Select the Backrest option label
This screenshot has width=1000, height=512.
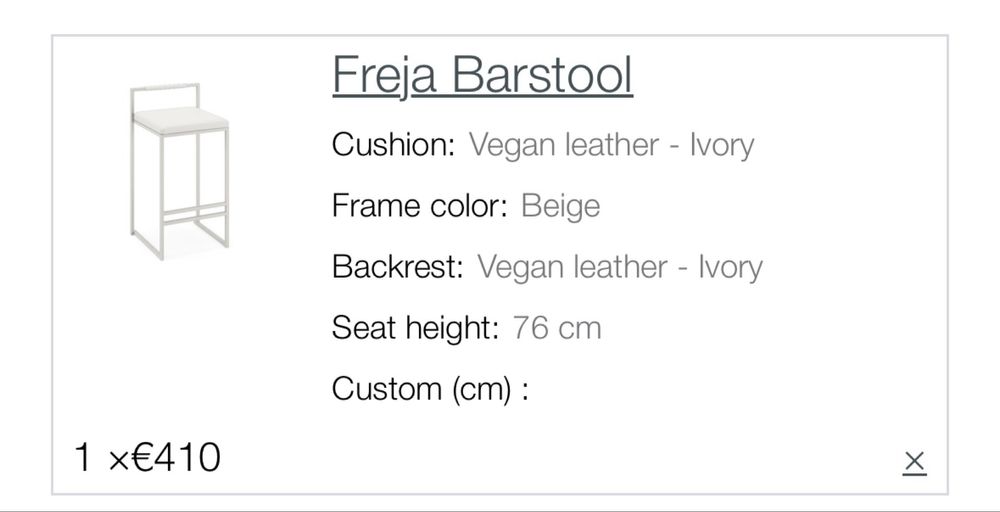pos(398,267)
